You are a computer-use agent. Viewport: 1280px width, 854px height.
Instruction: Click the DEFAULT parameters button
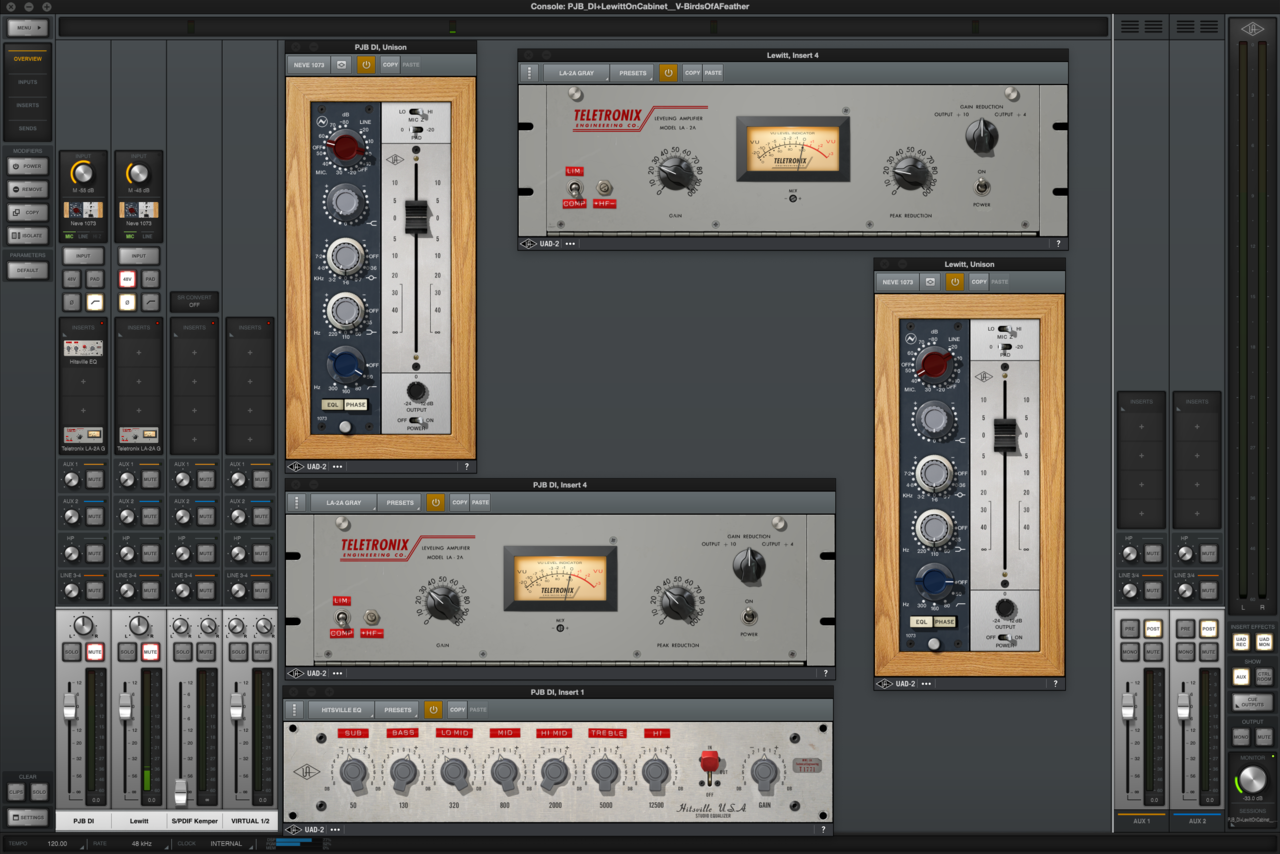click(27, 270)
